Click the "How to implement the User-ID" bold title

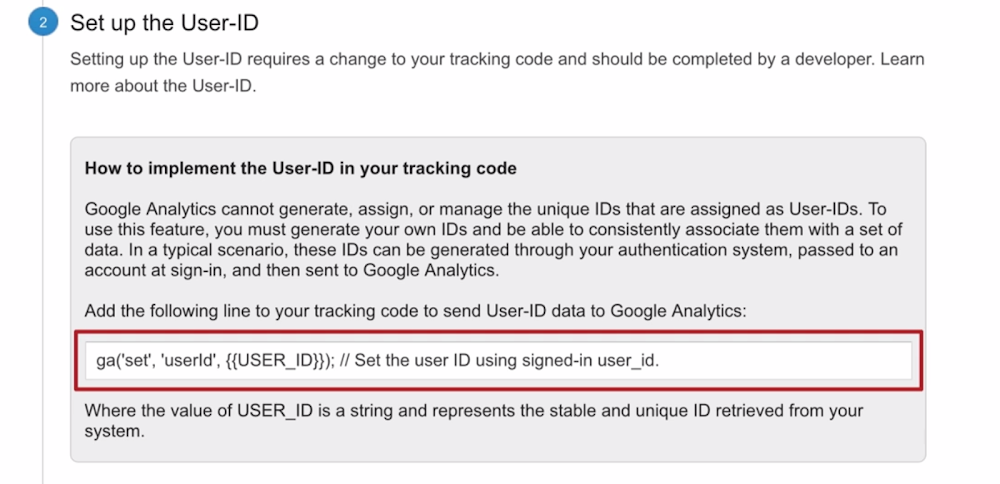click(x=300, y=168)
